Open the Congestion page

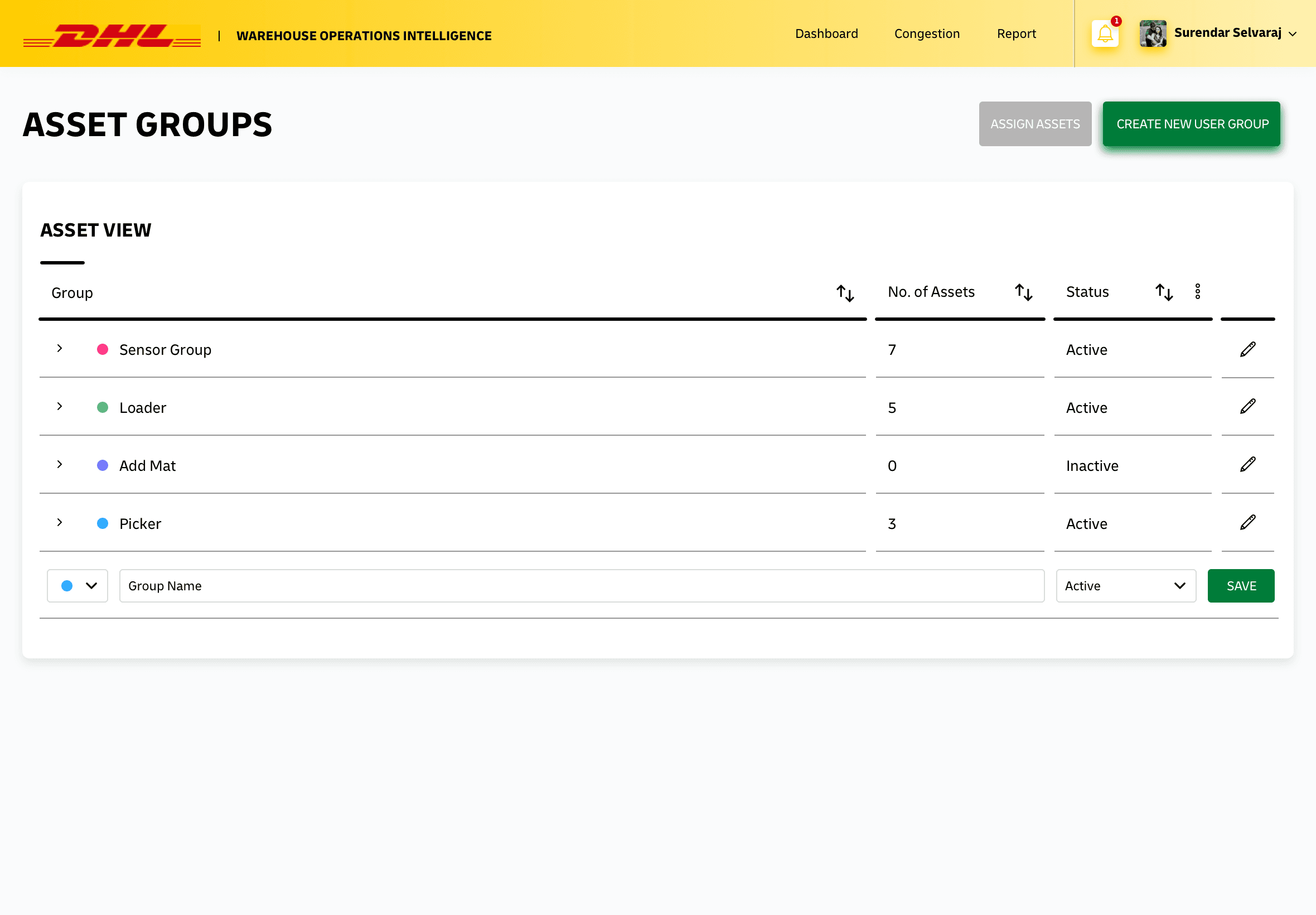click(x=926, y=34)
